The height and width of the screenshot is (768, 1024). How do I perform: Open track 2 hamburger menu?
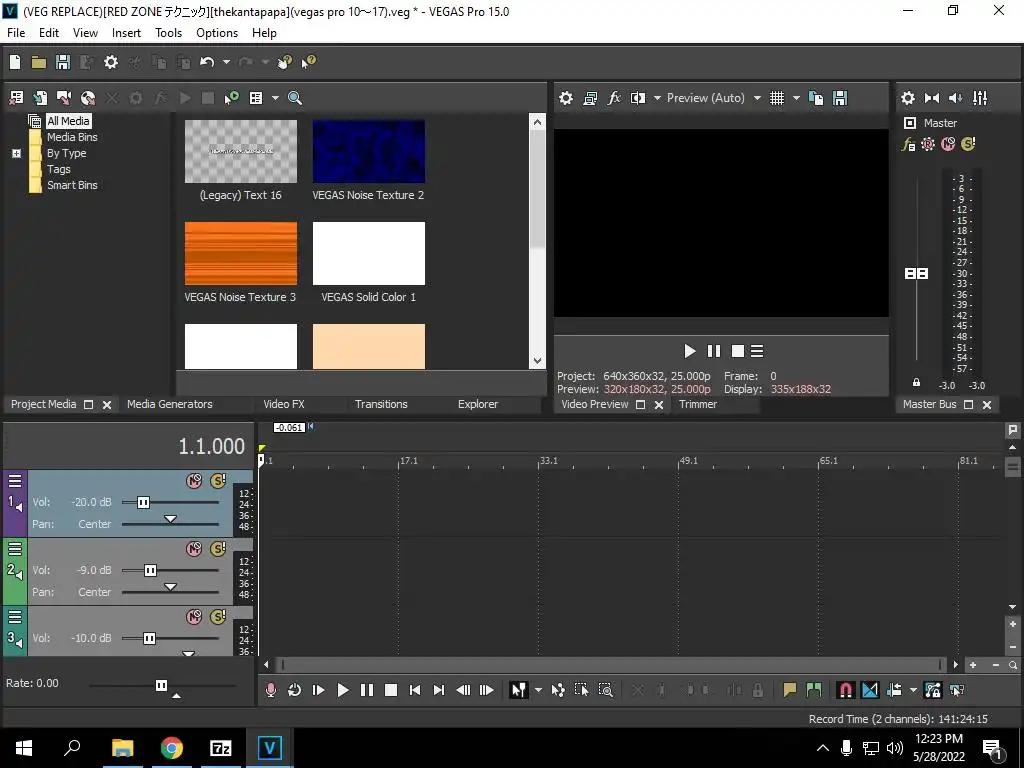pos(14,549)
